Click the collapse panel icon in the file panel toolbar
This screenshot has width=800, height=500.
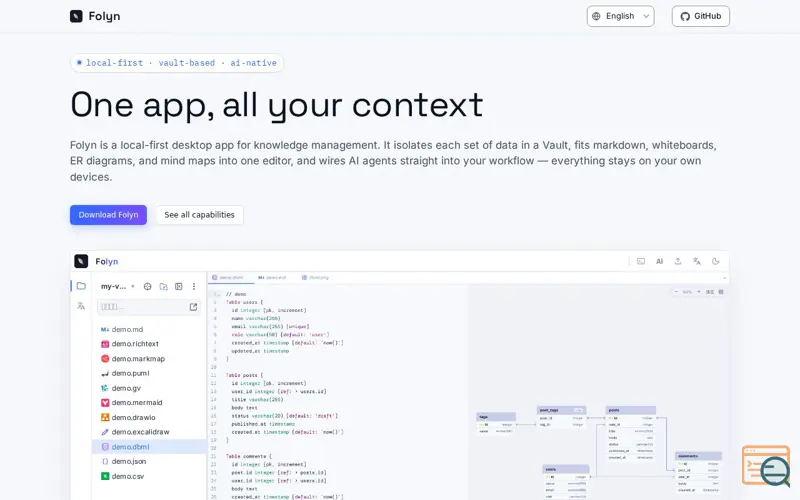[179, 287]
